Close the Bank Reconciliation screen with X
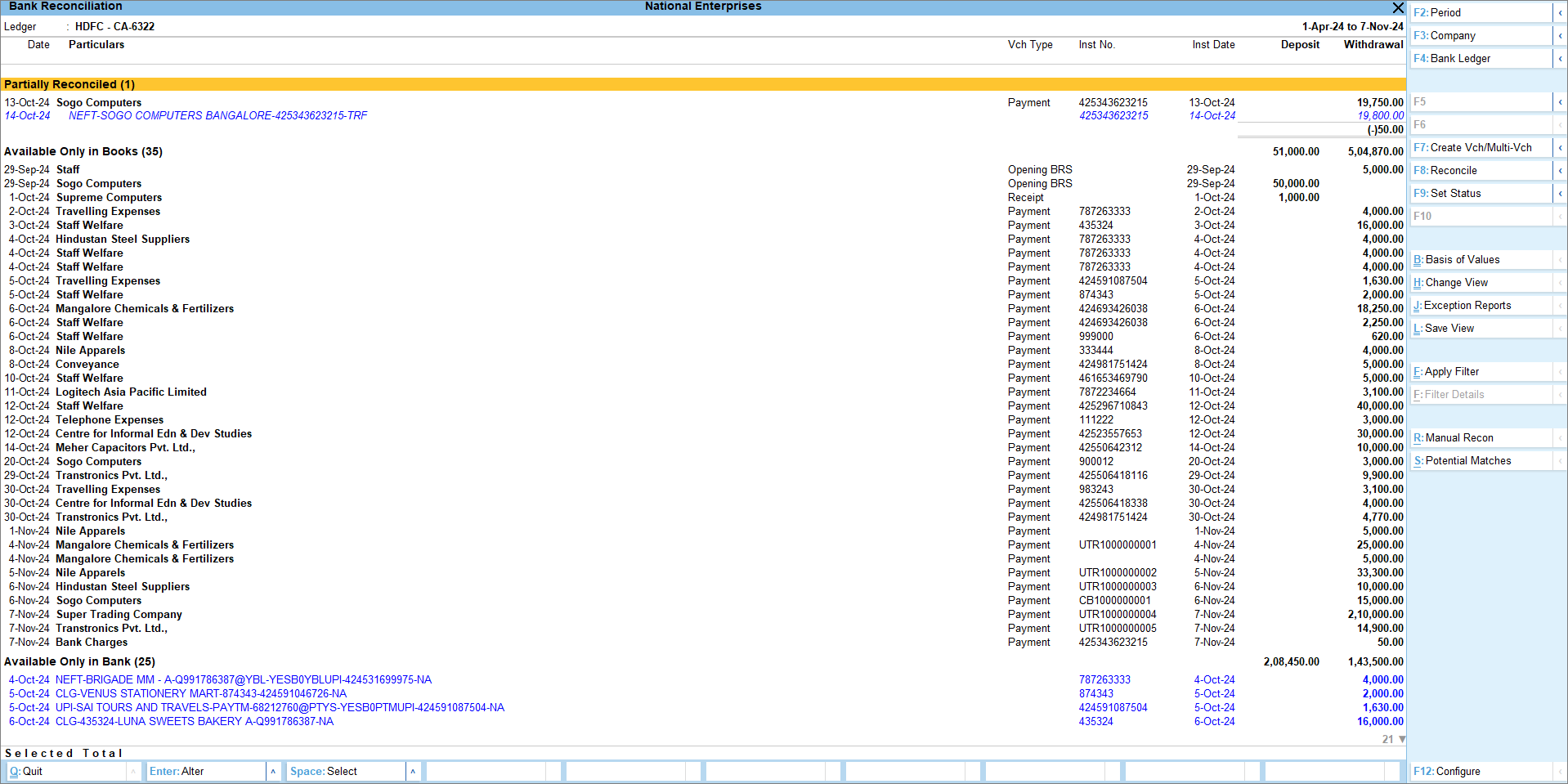This screenshot has width=1568, height=784. coord(1398,7)
